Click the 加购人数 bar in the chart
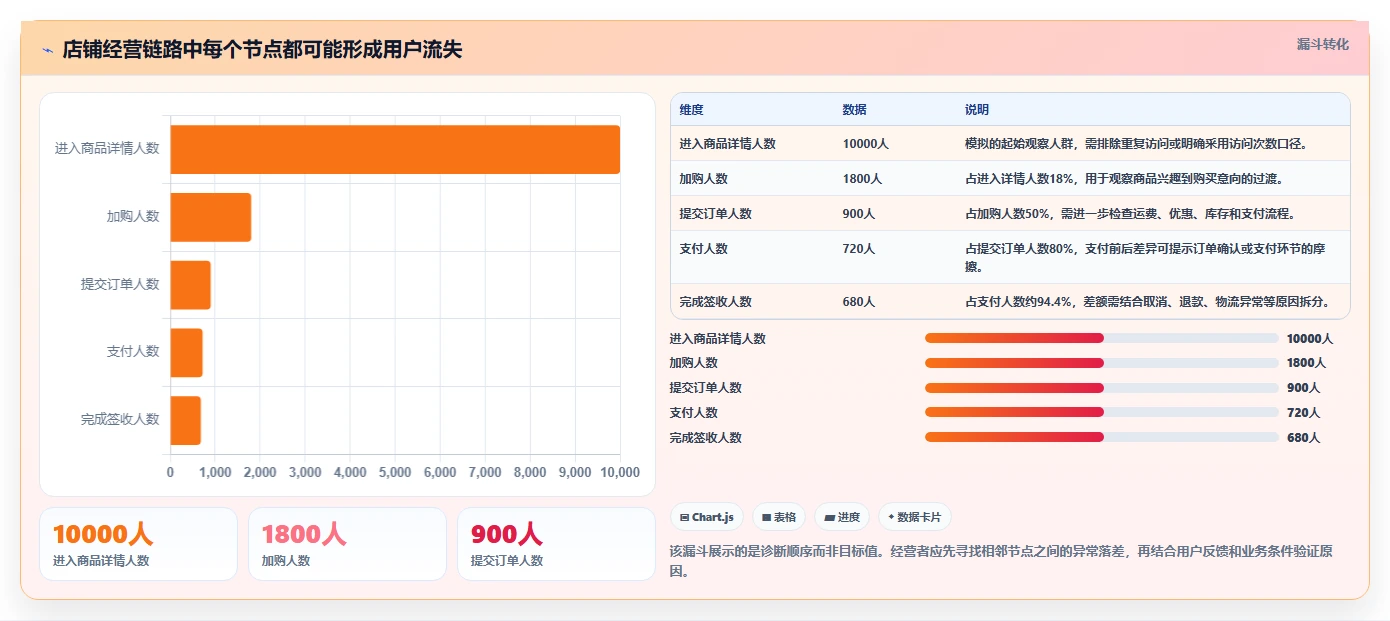The width and height of the screenshot is (1390, 621). point(211,217)
